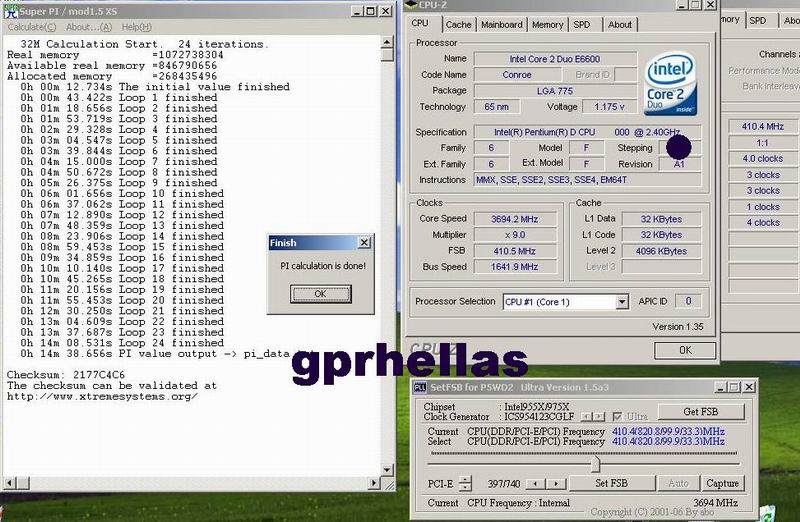Minimize the SetFSB window
Viewport: 800px width, 522px height.
pos(720,387)
